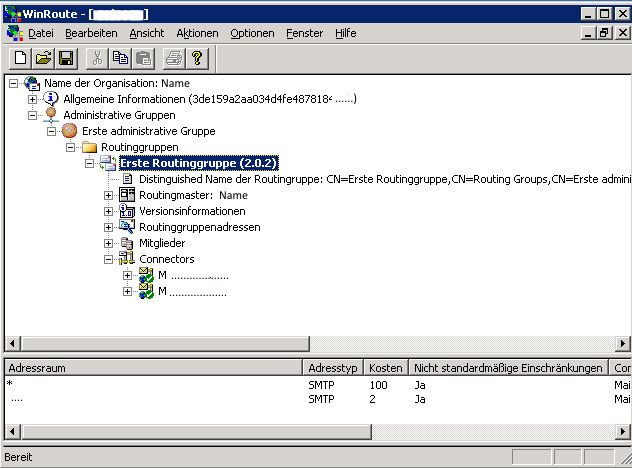This screenshot has width=632, height=468.
Task: Select Distinguished Name der Routinggruppe row
Action: [385, 179]
